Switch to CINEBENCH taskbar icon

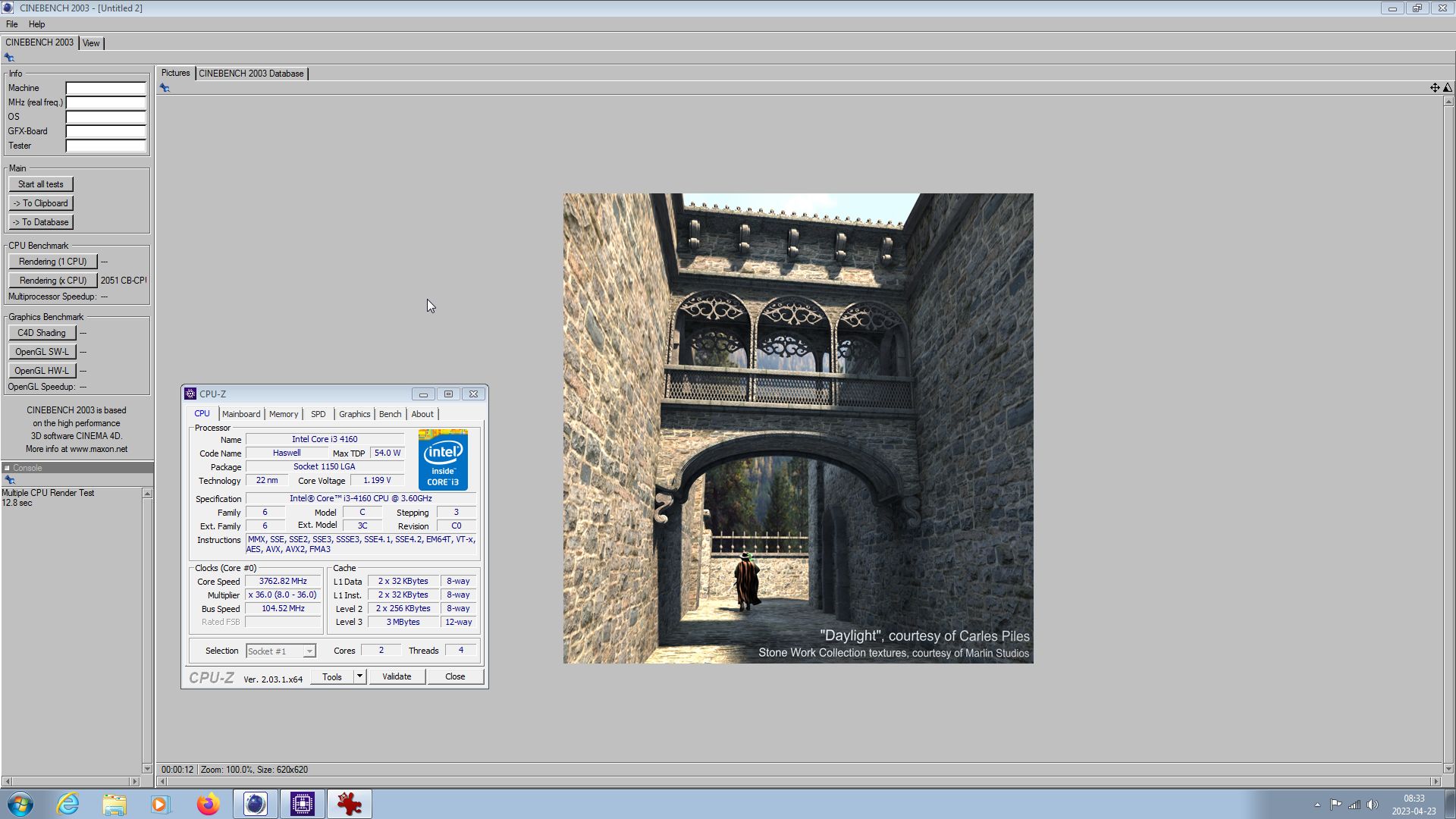tap(255, 804)
